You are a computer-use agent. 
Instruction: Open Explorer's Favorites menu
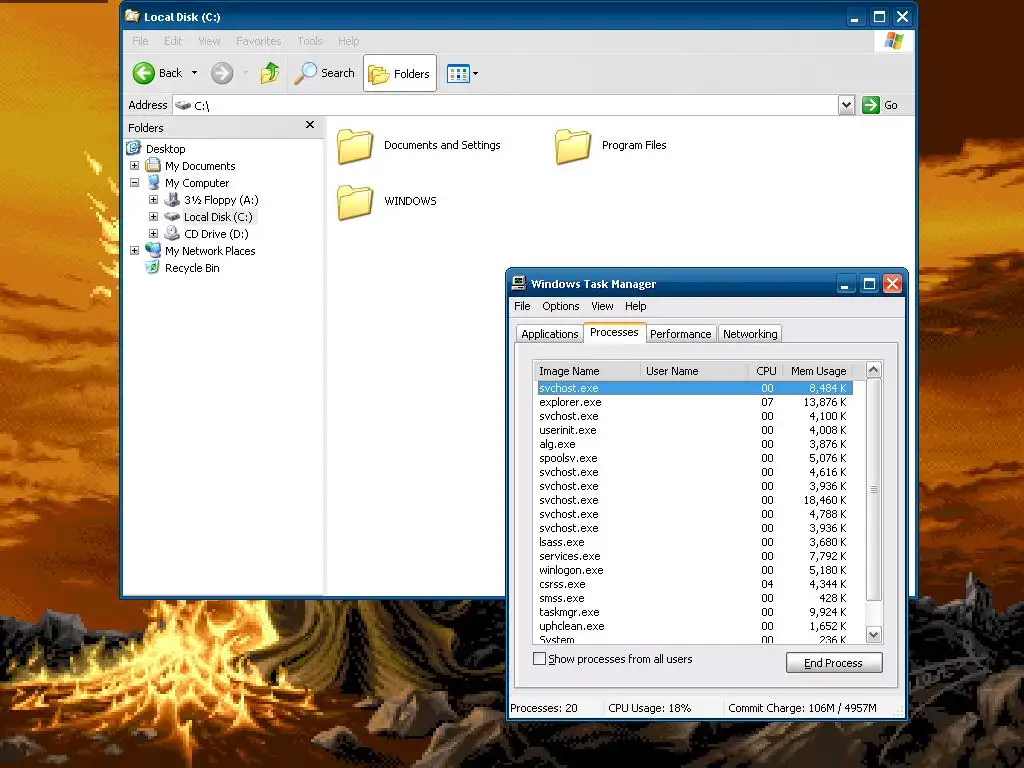click(259, 41)
